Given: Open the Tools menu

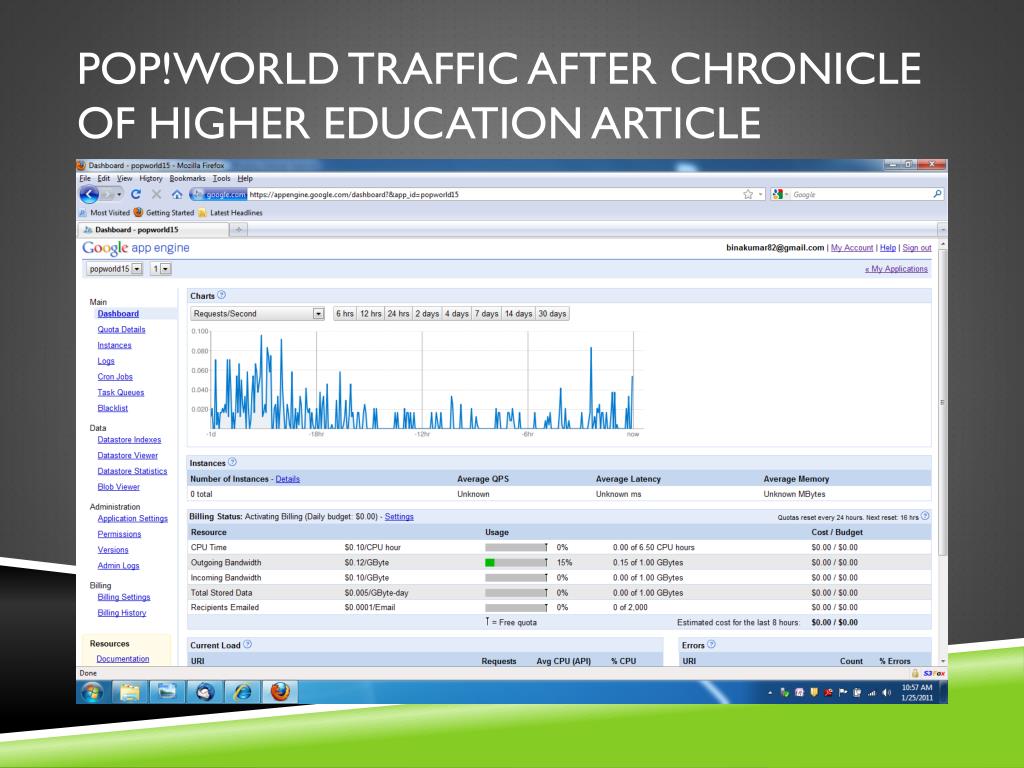Looking at the screenshot, I should [x=221, y=178].
